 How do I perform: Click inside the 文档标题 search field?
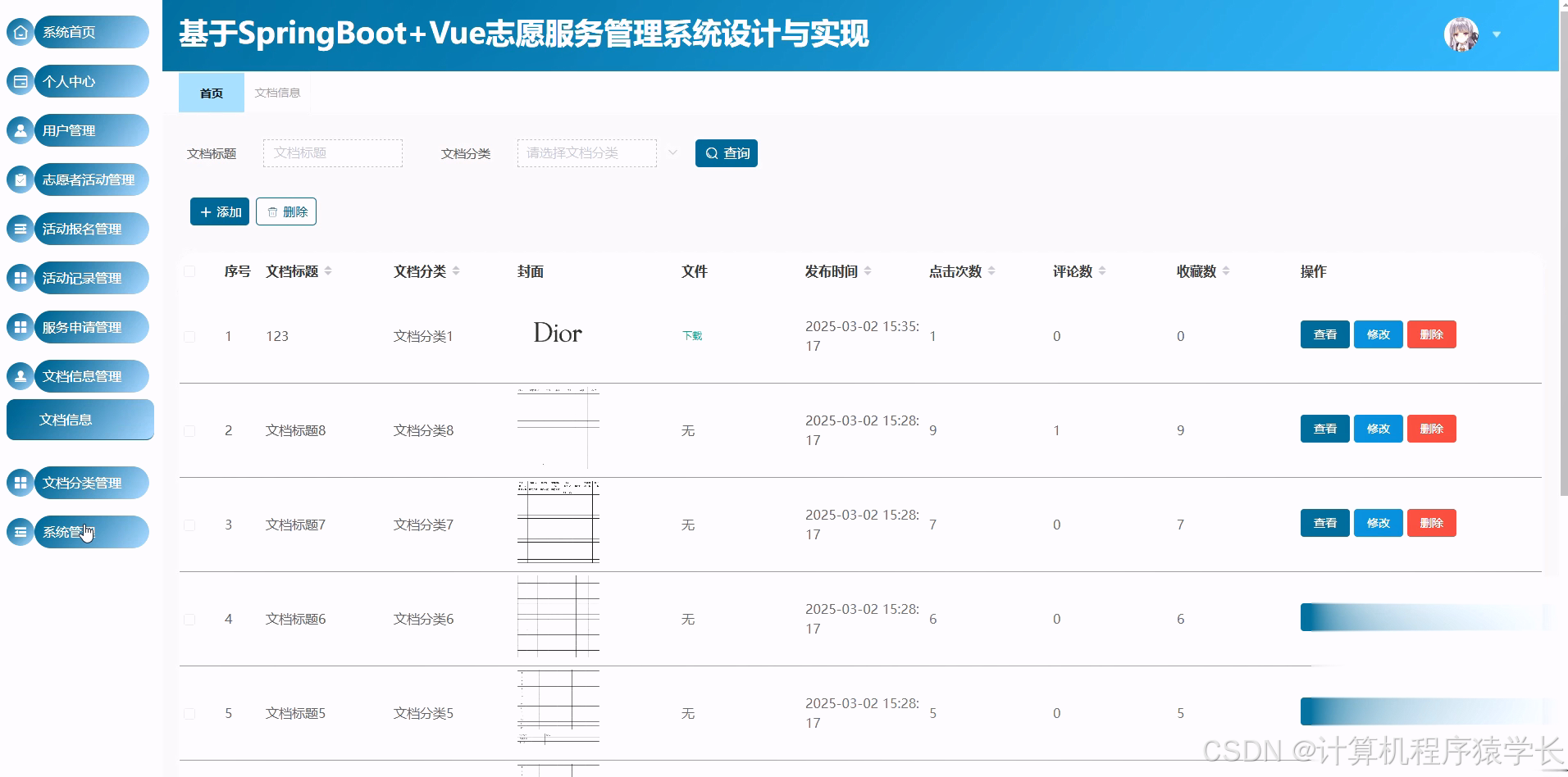coord(331,152)
